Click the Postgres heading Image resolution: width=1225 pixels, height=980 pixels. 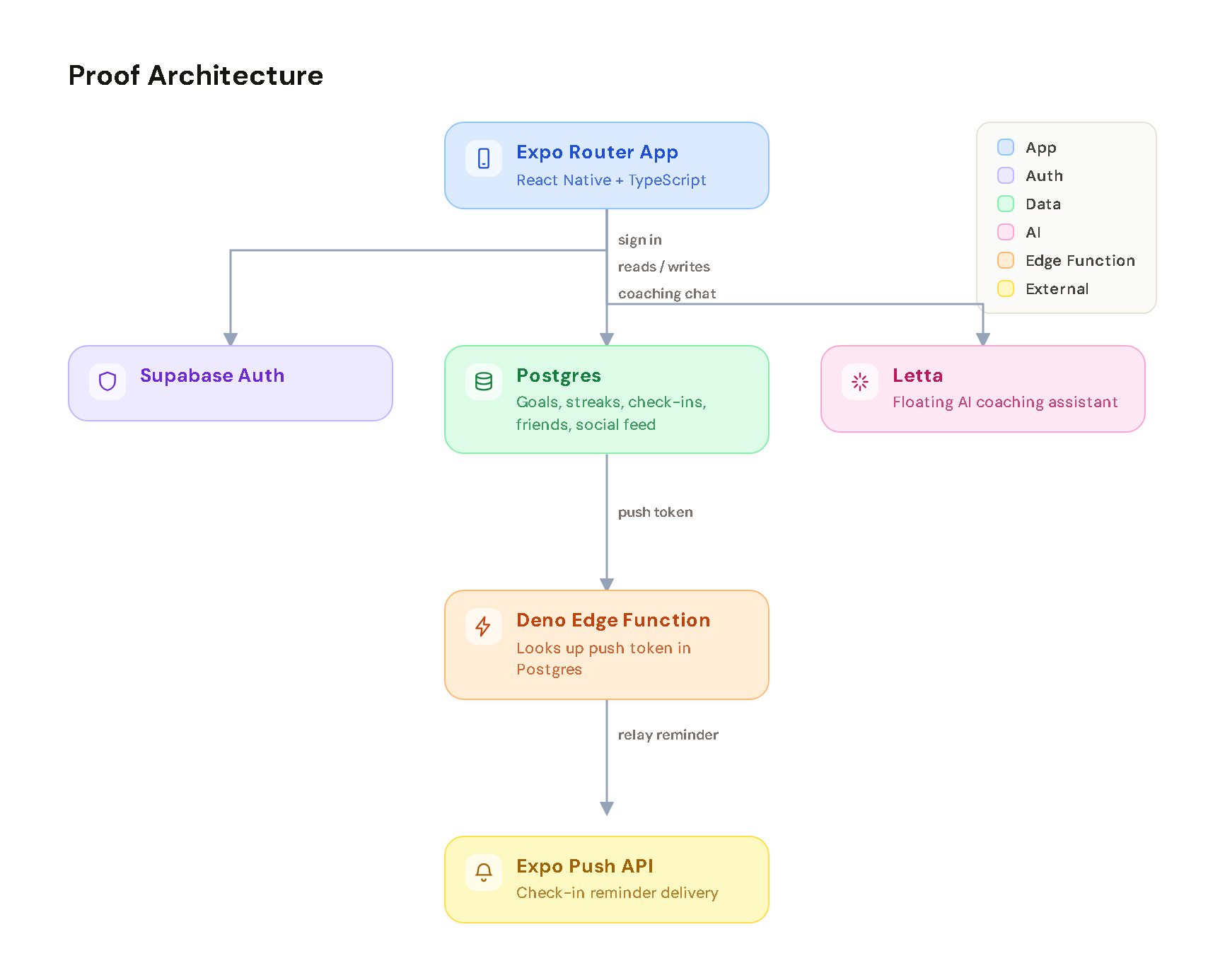[559, 375]
